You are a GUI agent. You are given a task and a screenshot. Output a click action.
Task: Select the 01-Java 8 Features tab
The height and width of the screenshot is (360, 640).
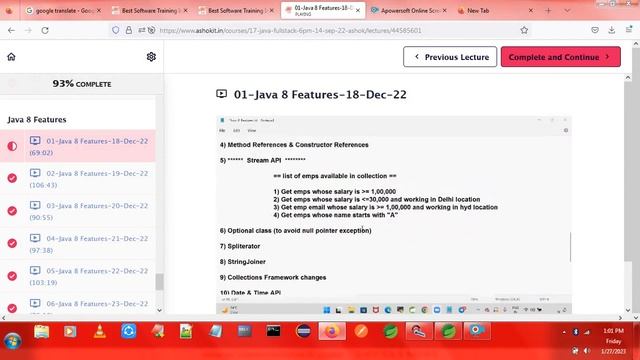(x=322, y=11)
